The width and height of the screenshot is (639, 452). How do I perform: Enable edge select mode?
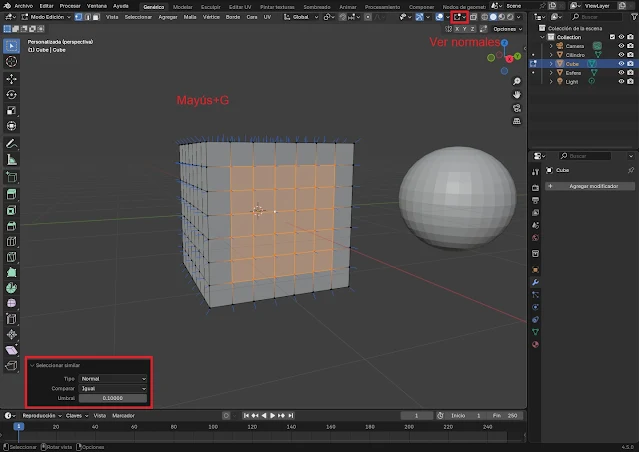(x=87, y=17)
